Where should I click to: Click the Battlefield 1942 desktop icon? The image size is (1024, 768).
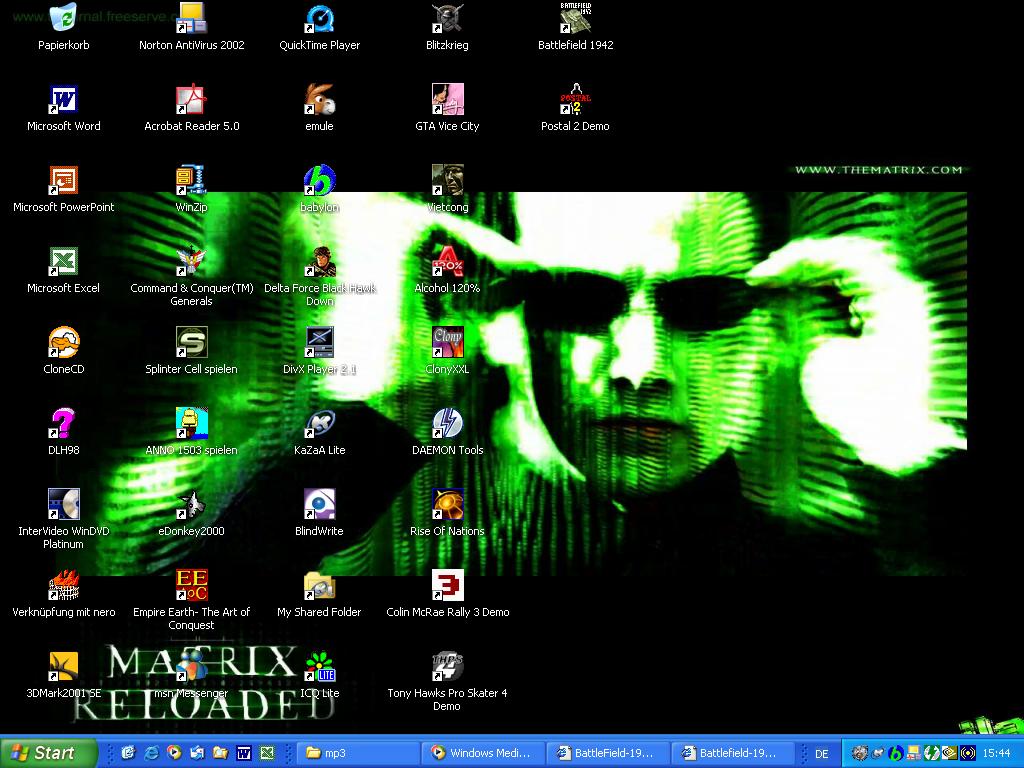[x=575, y=18]
